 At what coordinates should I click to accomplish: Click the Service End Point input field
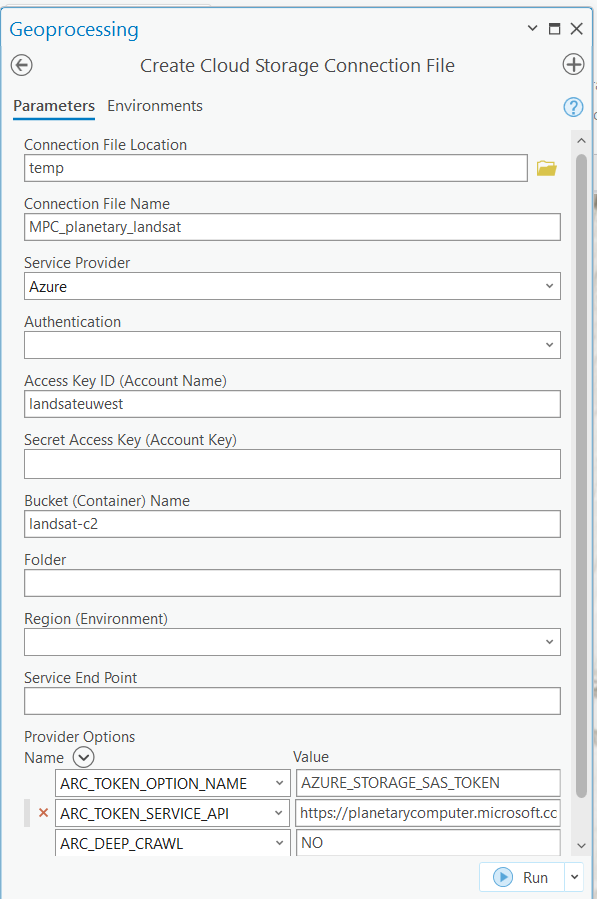pyautogui.click(x=290, y=701)
